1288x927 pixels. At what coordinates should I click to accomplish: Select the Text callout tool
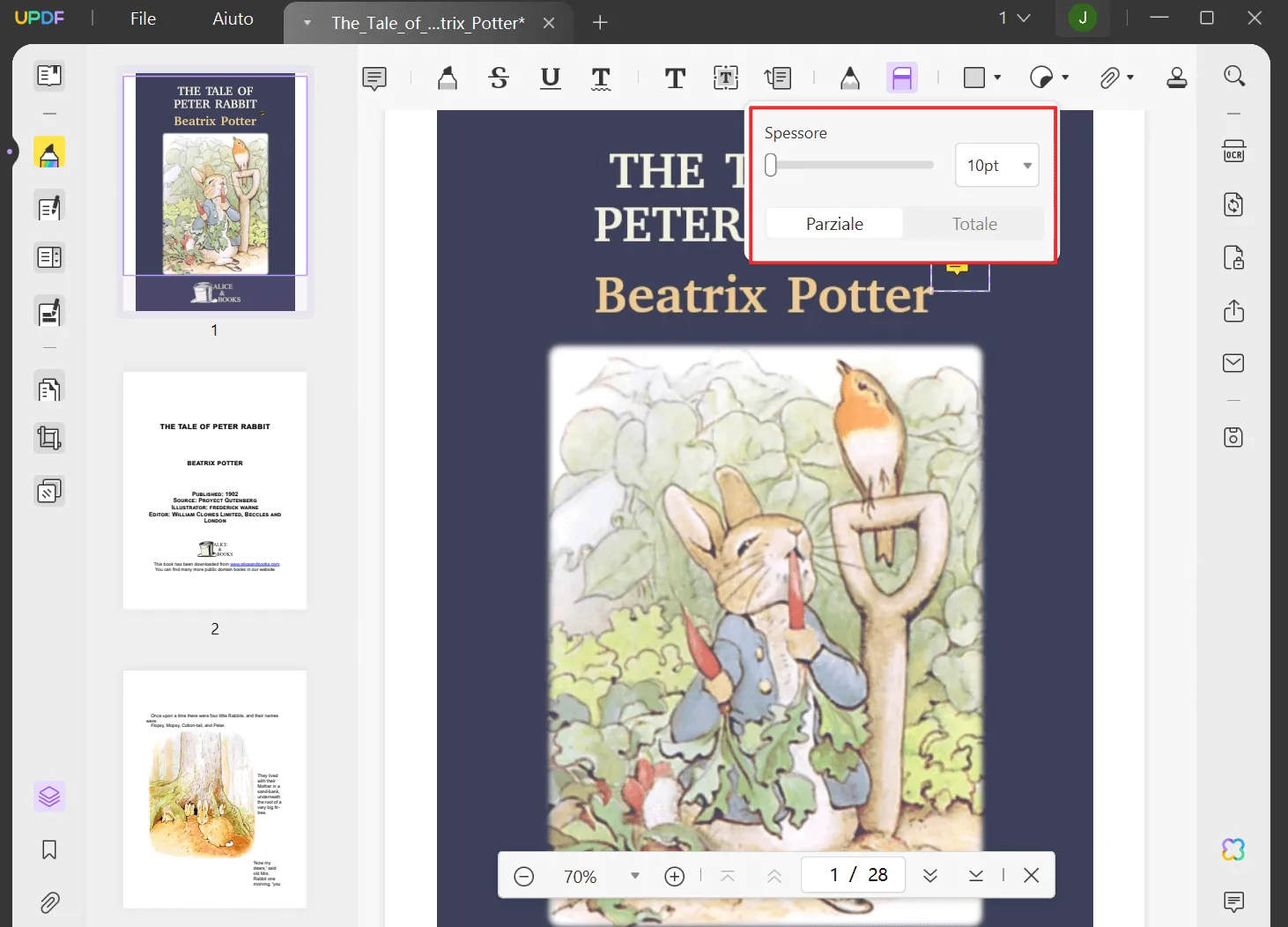tap(778, 78)
